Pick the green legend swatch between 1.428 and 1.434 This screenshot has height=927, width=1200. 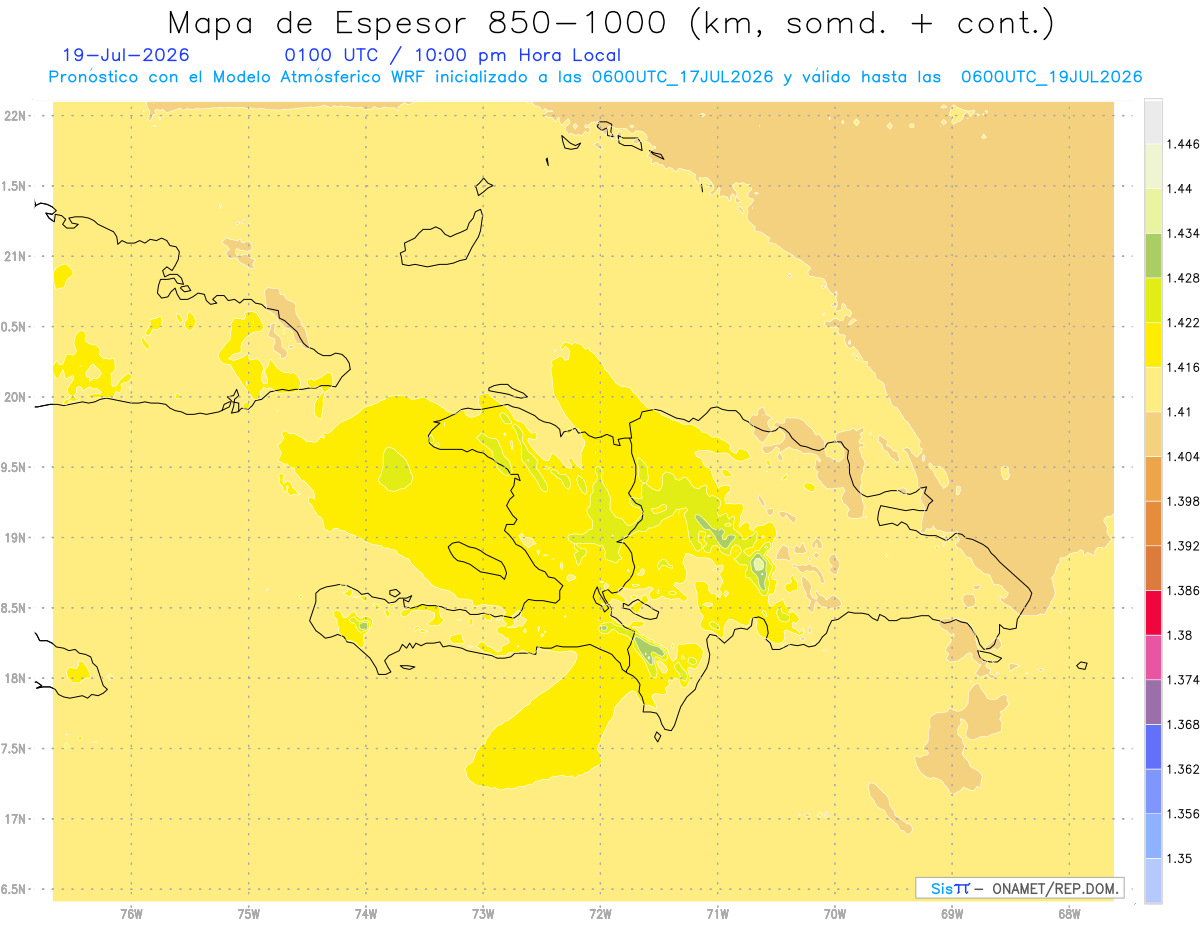click(x=1153, y=256)
